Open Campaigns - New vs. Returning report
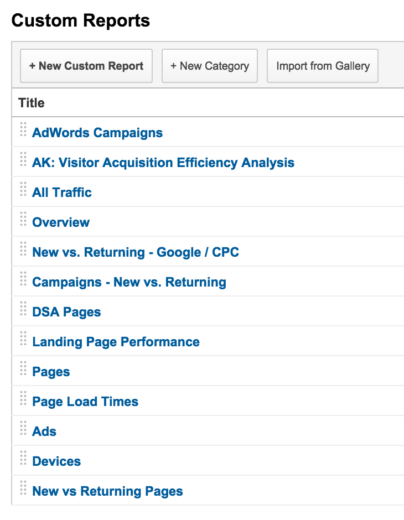 pos(129,282)
